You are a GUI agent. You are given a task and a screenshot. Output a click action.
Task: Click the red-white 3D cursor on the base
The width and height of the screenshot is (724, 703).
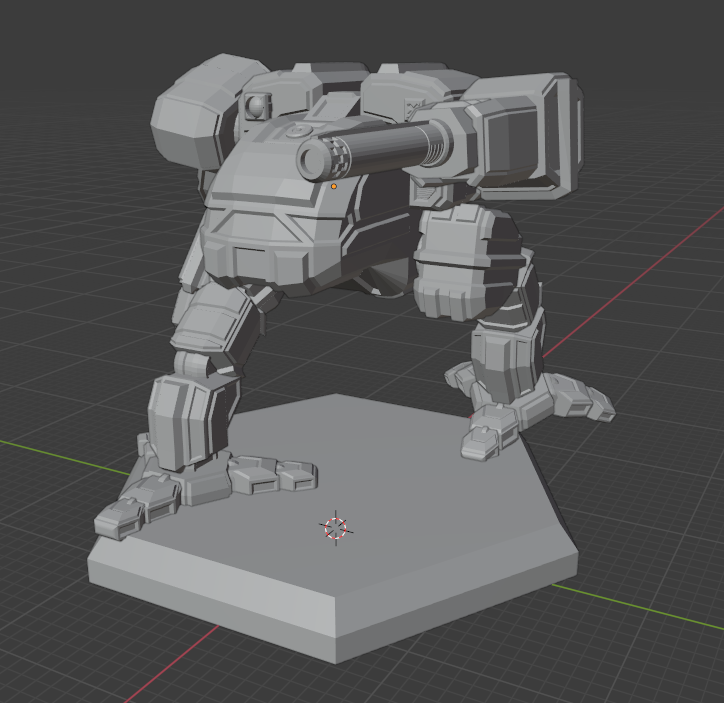(x=336, y=528)
